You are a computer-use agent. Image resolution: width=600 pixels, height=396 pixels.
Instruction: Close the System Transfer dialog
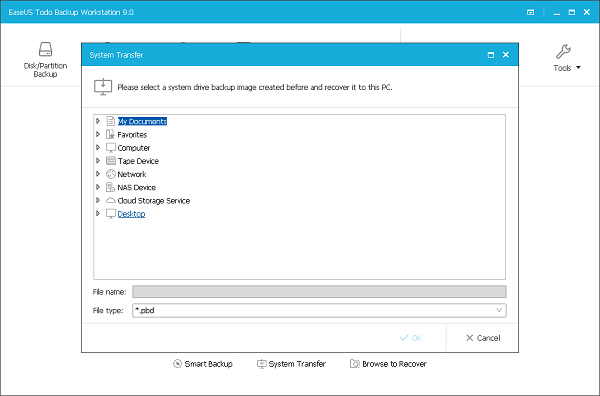click(506, 55)
